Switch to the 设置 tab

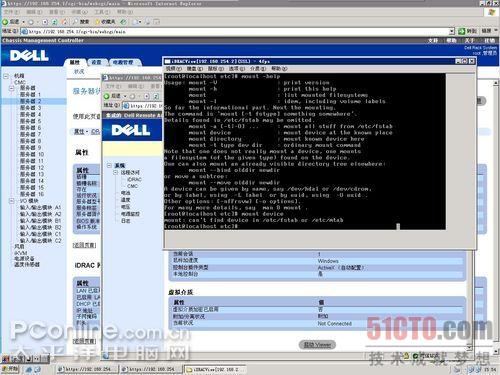click(96, 62)
